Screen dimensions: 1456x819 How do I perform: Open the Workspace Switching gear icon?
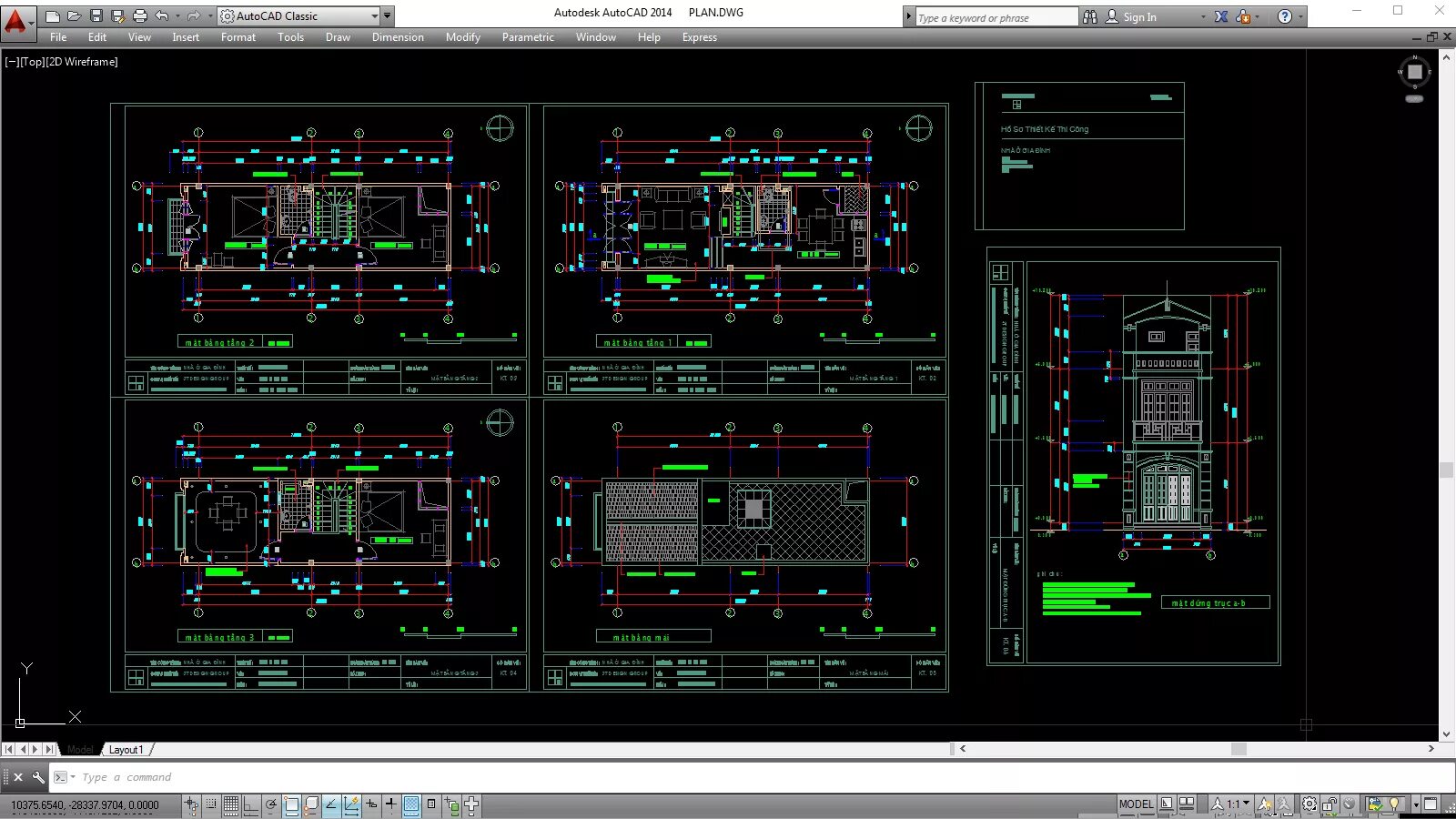1309,804
